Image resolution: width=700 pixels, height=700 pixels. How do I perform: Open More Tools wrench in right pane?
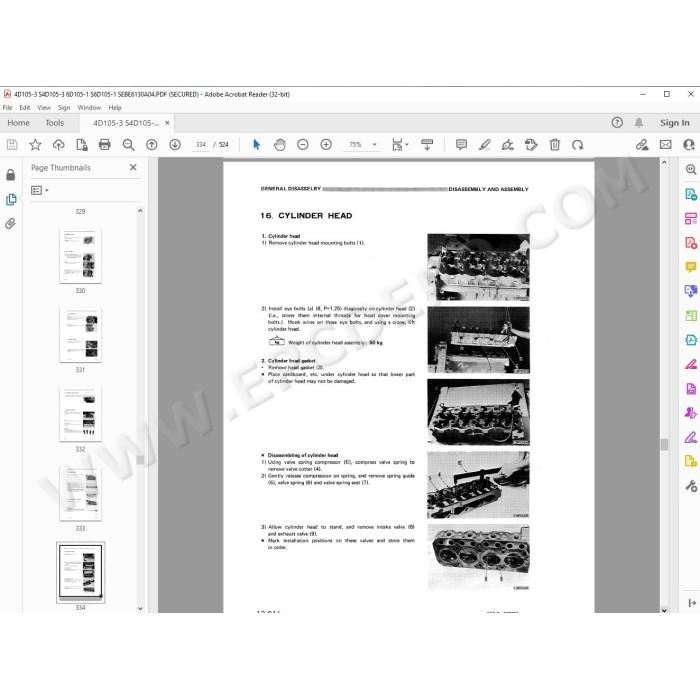tap(691, 486)
